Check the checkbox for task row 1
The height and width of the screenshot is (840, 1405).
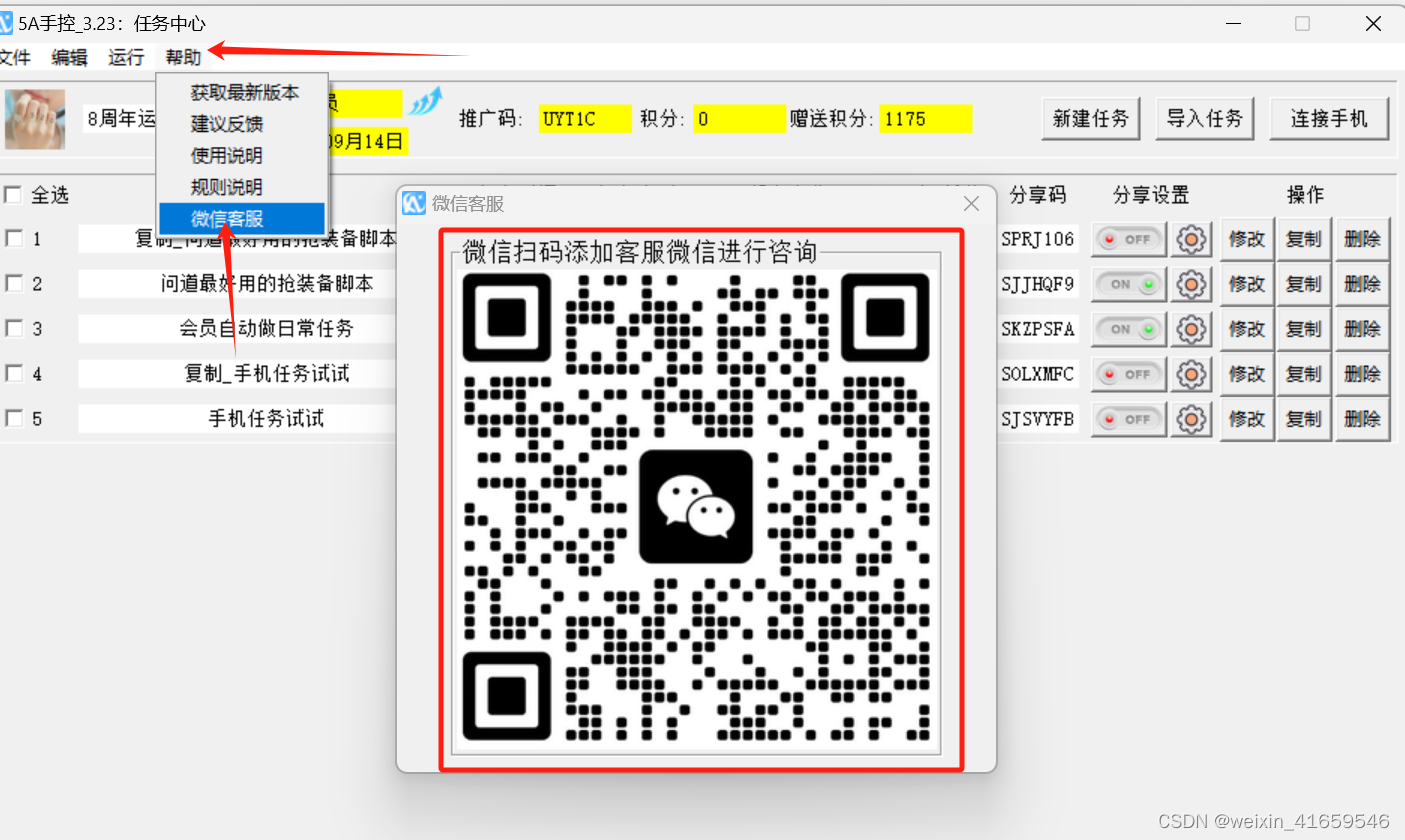pos(13,239)
